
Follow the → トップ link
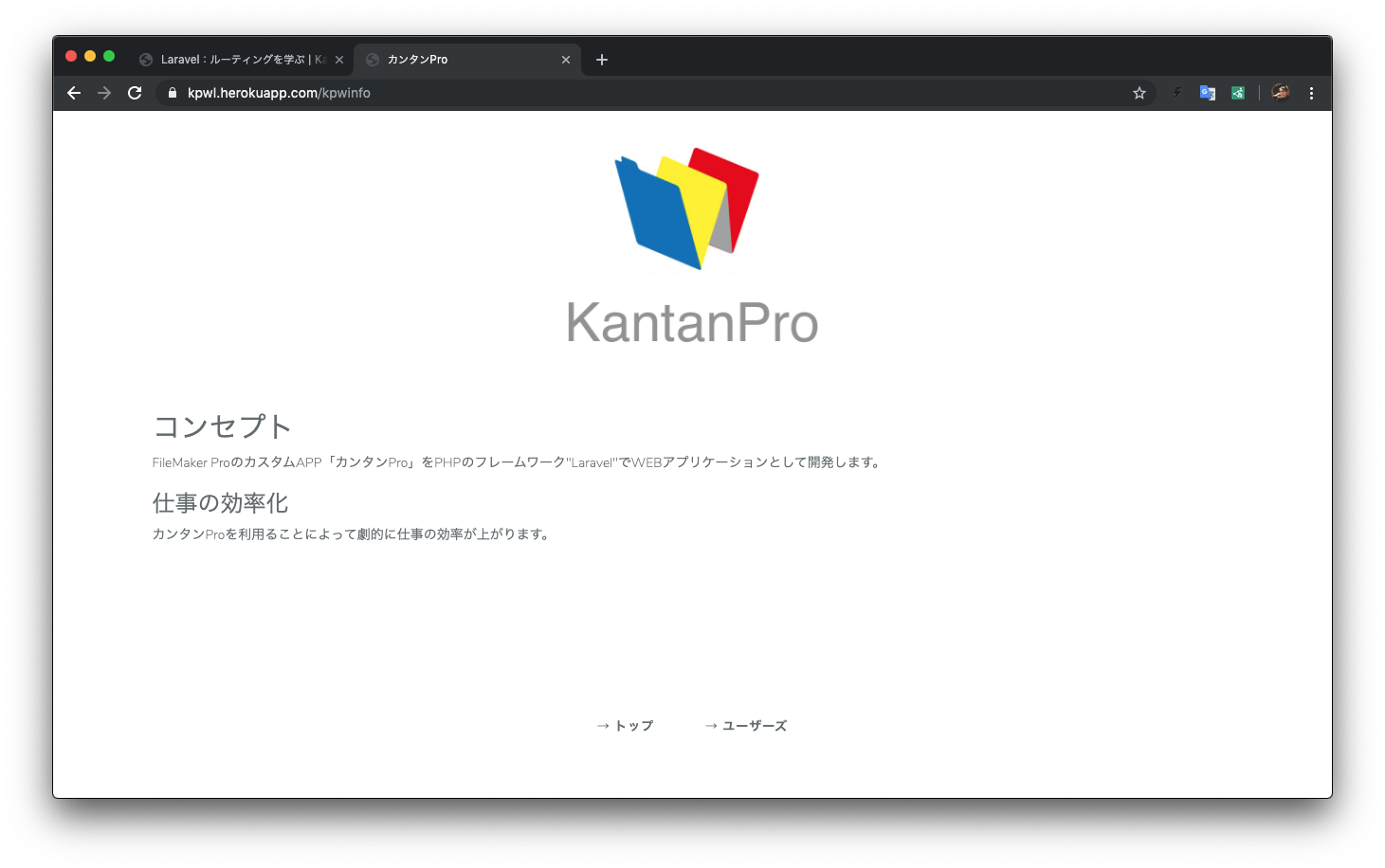[x=625, y=726]
